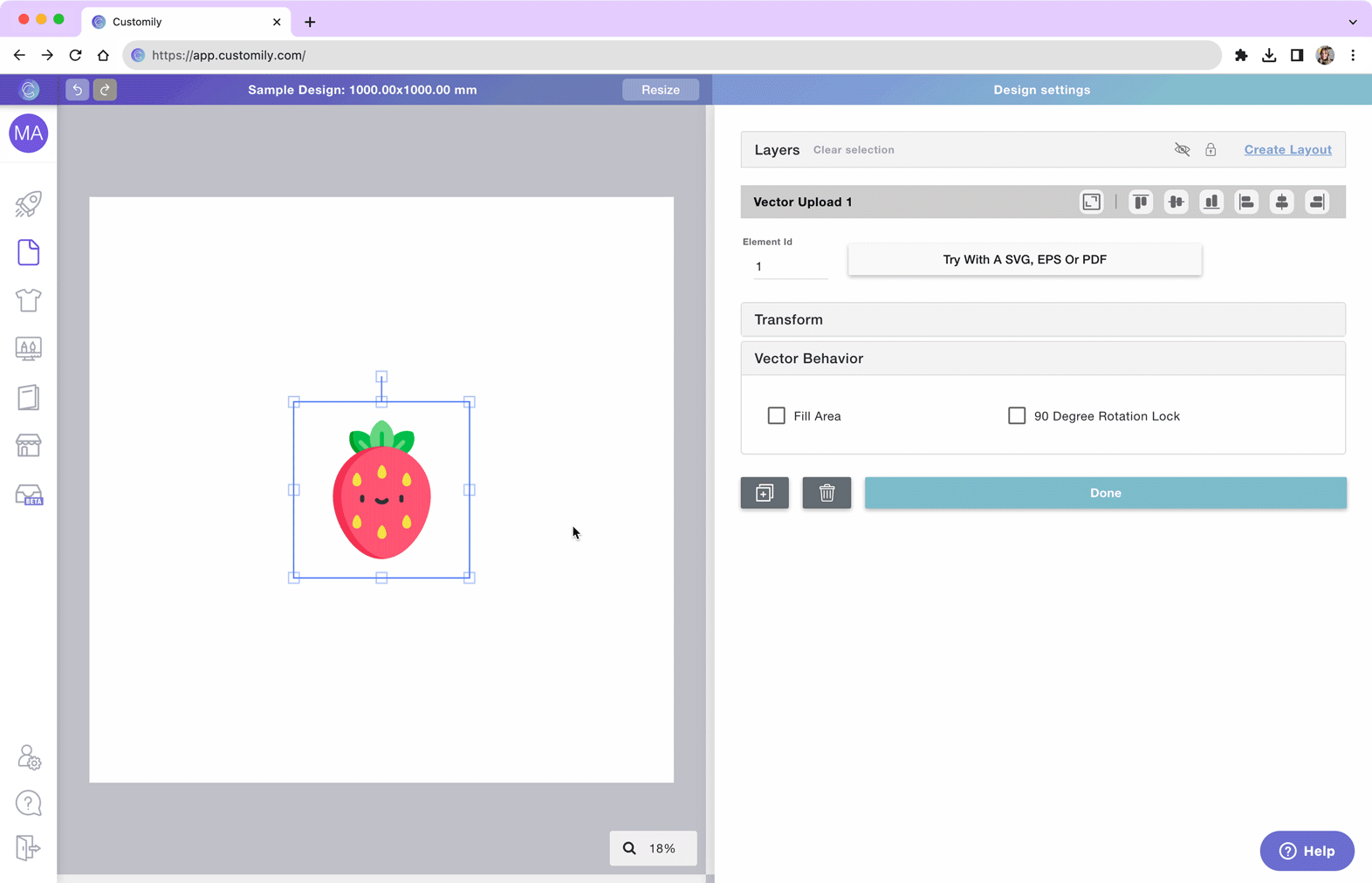This screenshot has height=883, width=1372.
Task: Click Try With A SVG, EPS Or PDF
Action: click(x=1025, y=259)
